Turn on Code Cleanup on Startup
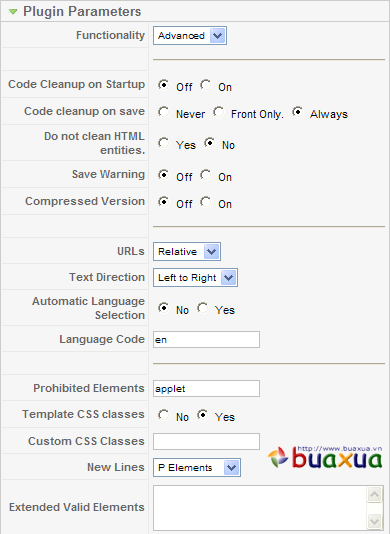This screenshot has height=534, width=390. [x=205, y=85]
